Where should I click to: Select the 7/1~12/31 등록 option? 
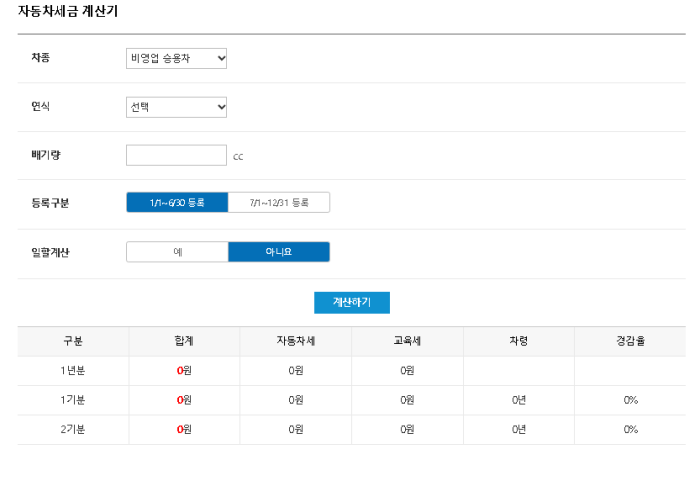point(279,202)
